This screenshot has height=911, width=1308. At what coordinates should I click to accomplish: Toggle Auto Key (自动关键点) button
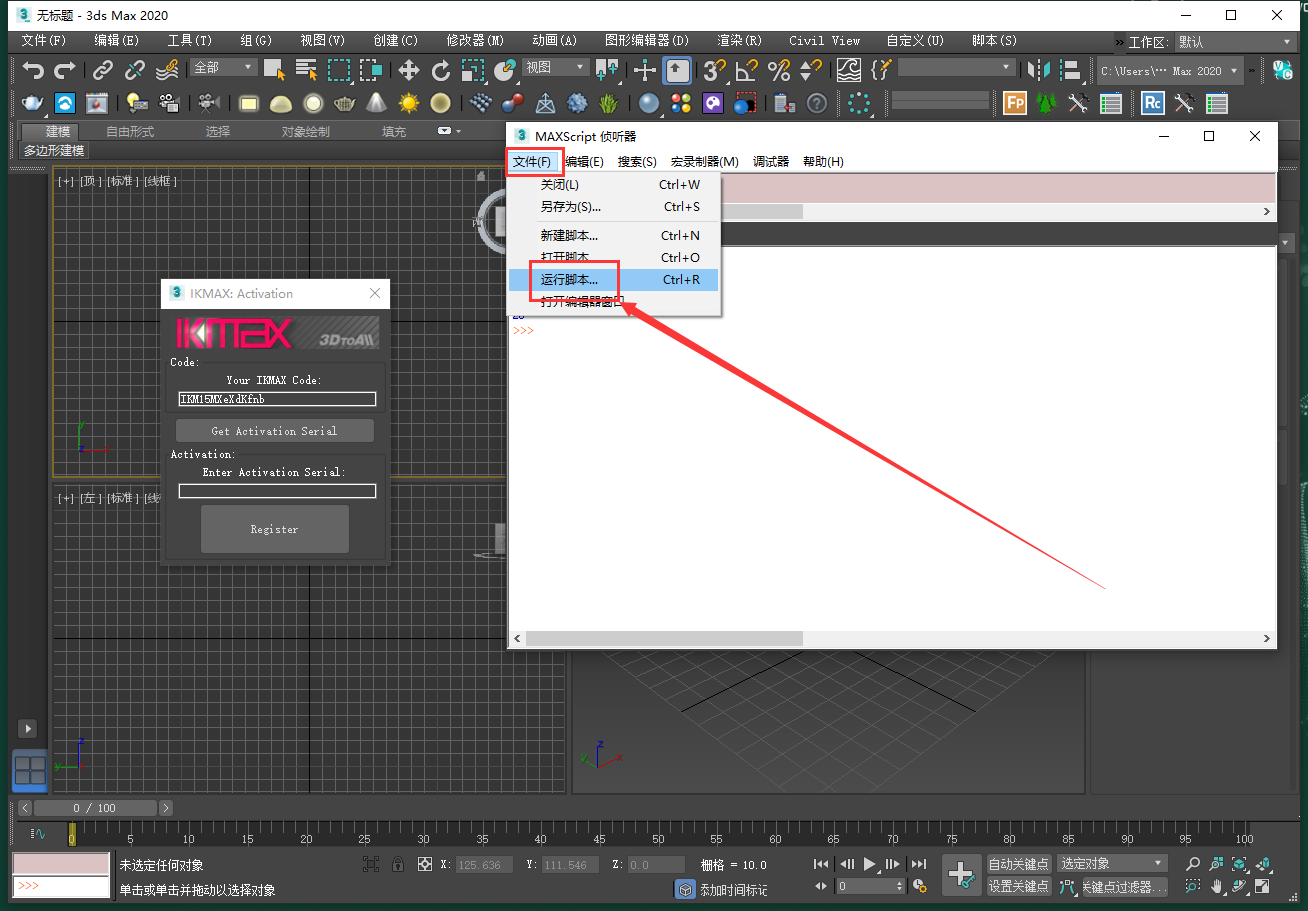(x=1019, y=864)
